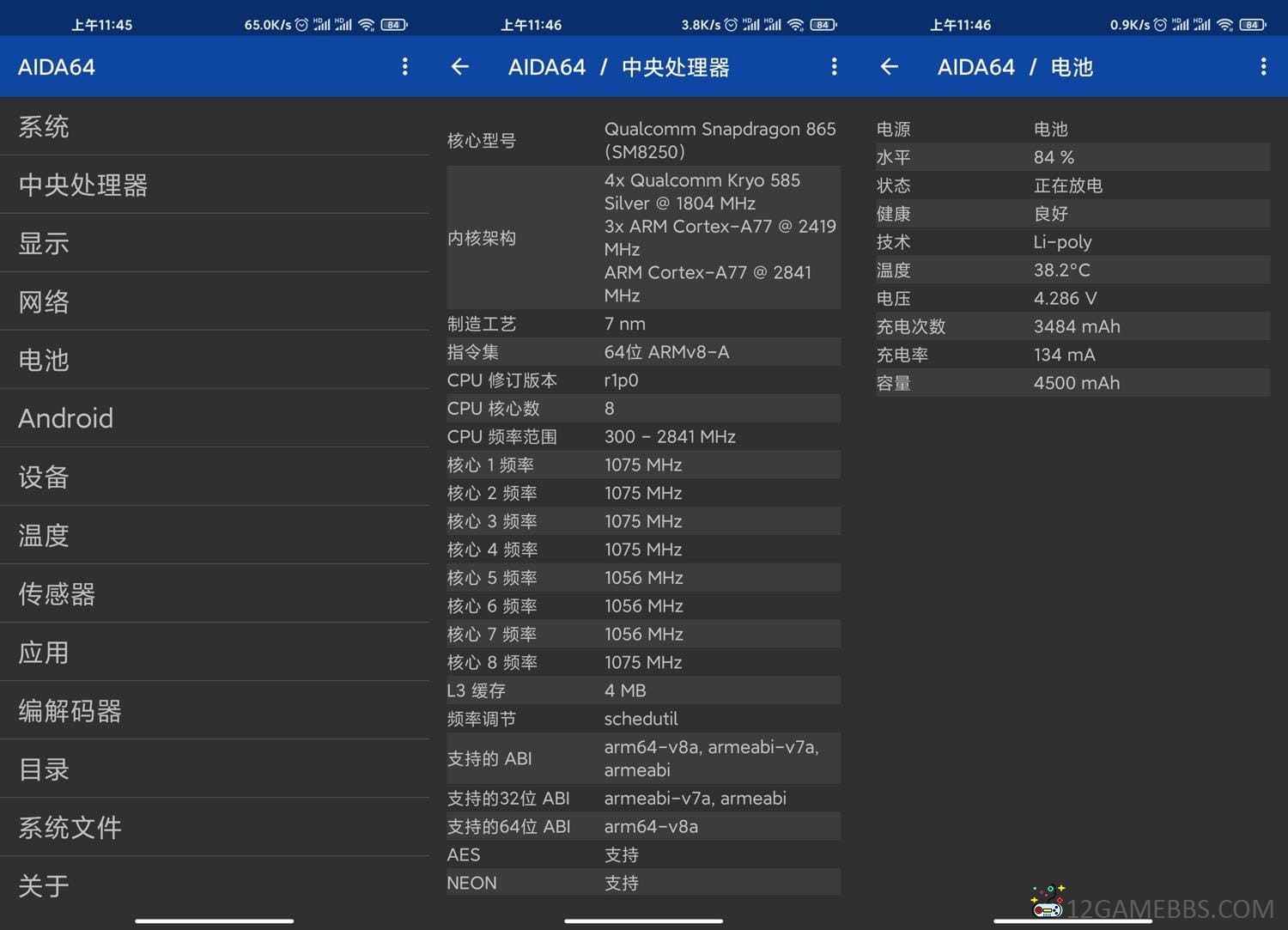Select the 4500 mAh capacity value
The height and width of the screenshot is (930, 1288).
coord(1077,383)
